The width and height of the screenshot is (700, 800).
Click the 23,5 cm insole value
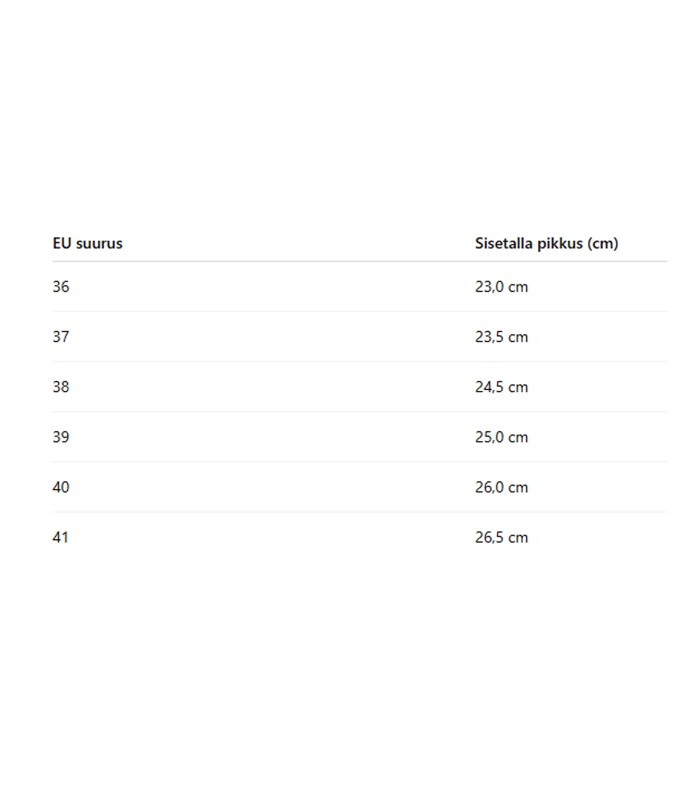point(502,337)
